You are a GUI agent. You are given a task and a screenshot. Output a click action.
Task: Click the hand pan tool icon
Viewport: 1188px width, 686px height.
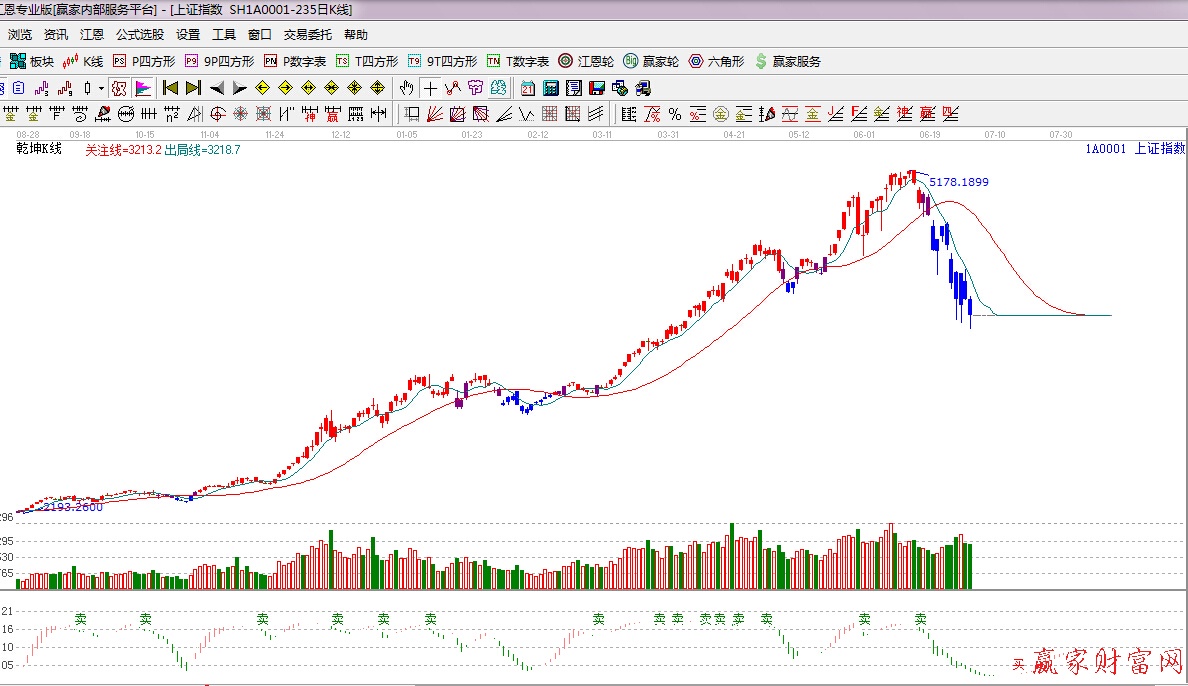point(407,88)
